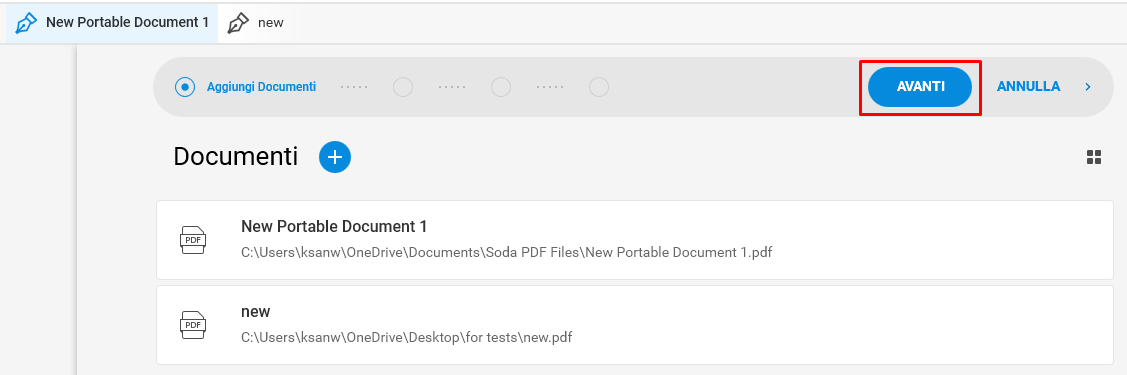Select the second wizard step circle
1127x375 pixels.
pyautogui.click(x=403, y=87)
